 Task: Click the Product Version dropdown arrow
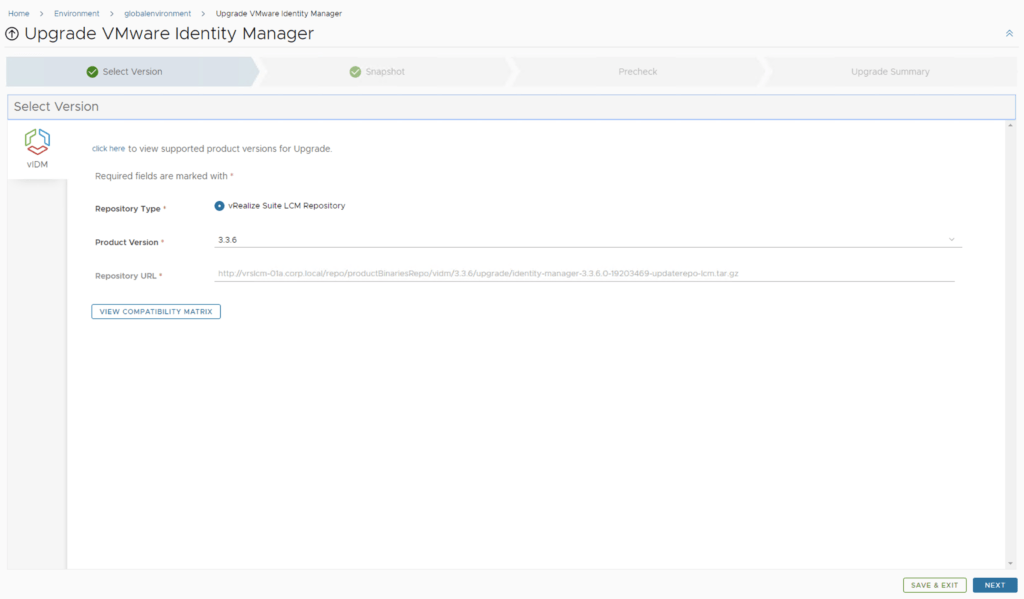point(952,240)
